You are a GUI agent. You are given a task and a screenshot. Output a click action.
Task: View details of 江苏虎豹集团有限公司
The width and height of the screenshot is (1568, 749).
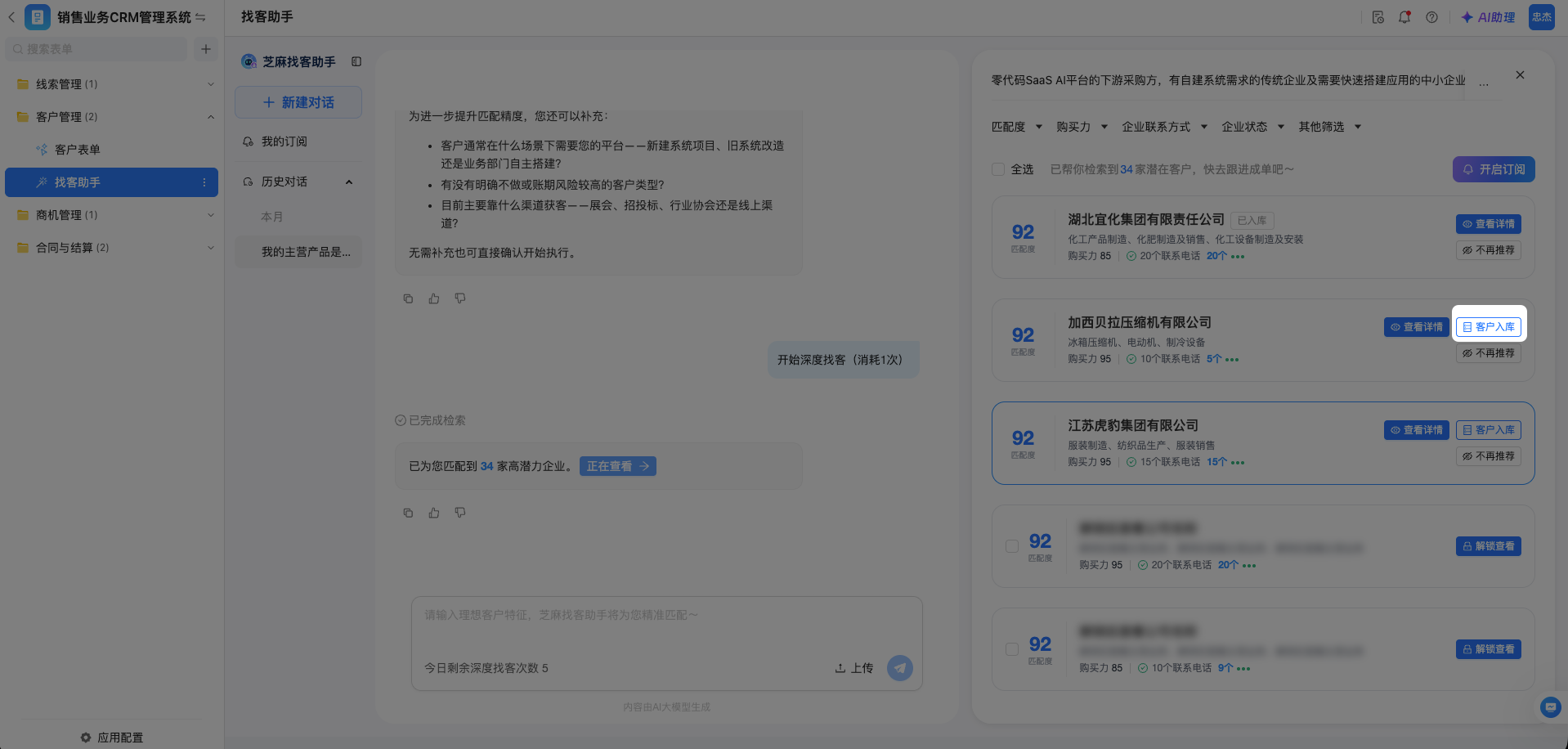(1416, 430)
